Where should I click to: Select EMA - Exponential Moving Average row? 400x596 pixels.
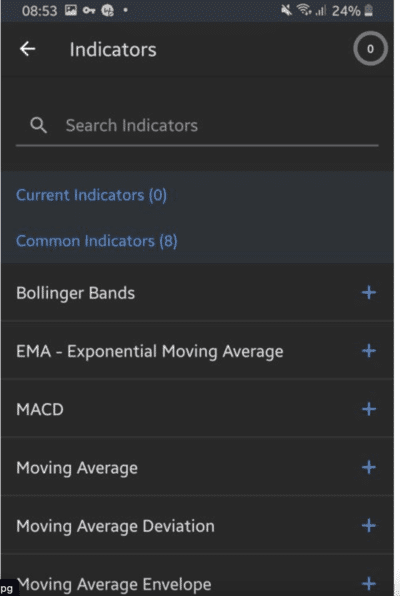click(197, 351)
